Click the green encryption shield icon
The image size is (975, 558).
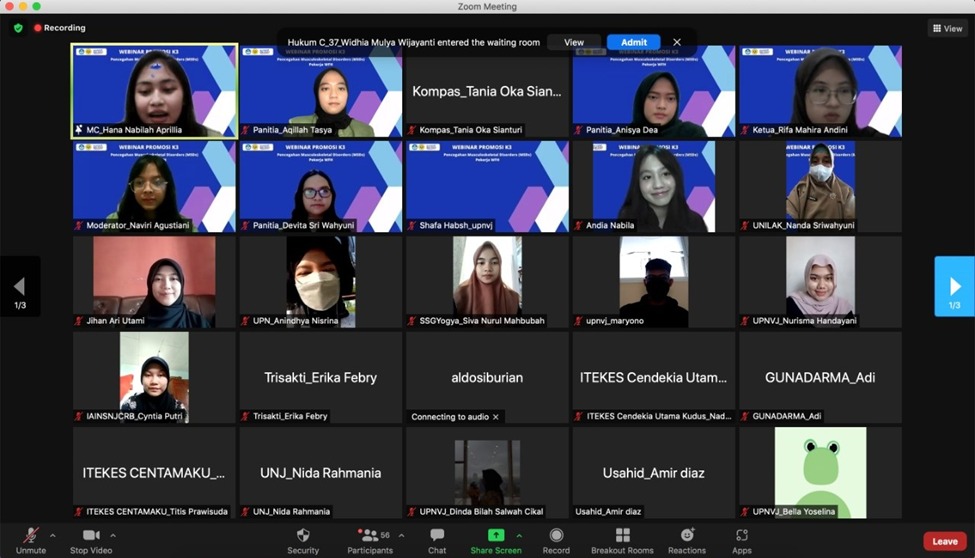pyautogui.click(x=18, y=28)
